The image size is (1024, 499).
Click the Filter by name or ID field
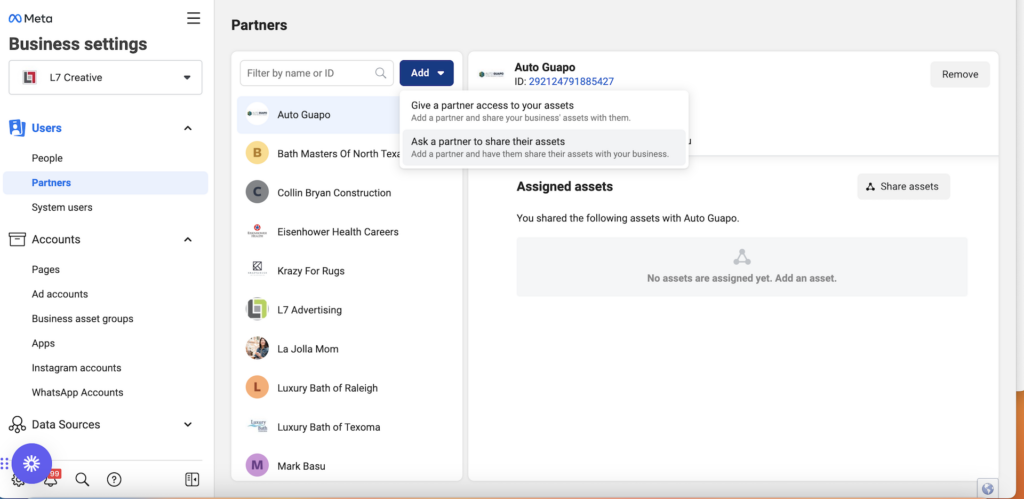point(317,73)
